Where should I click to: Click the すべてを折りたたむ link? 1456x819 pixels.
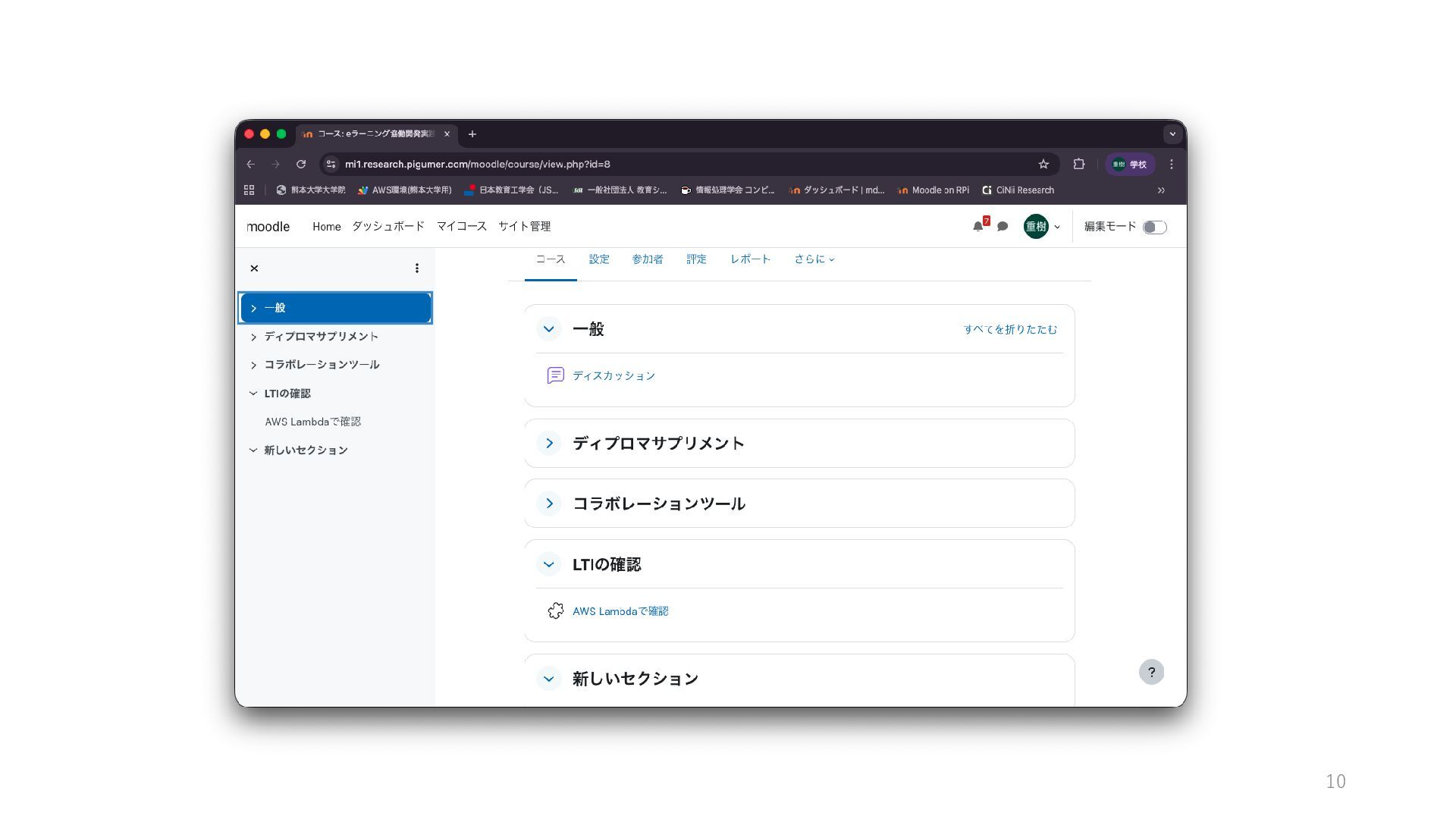coord(1009,329)
